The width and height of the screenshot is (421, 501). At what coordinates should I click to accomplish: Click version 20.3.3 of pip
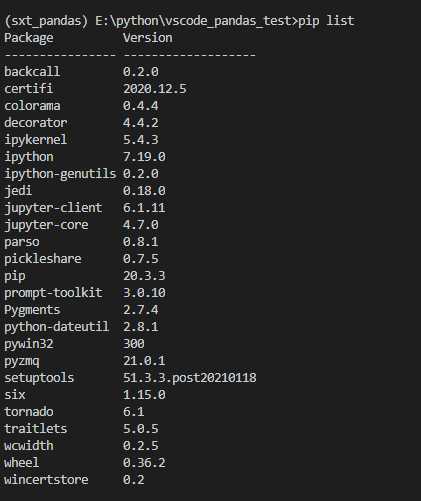coord(144,276)
